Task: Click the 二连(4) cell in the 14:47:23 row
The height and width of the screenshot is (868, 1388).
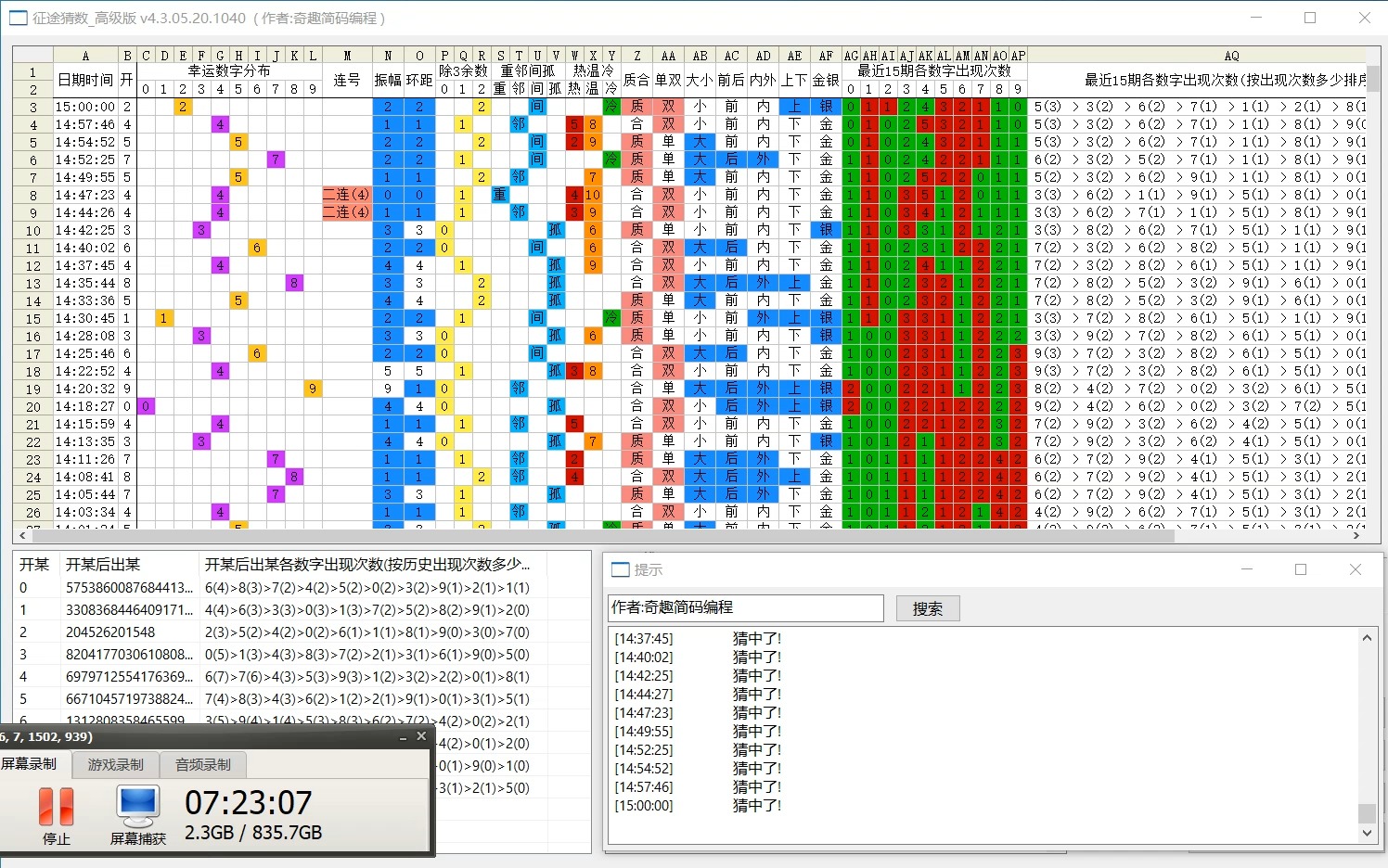Action: click(x=347, y=196)
